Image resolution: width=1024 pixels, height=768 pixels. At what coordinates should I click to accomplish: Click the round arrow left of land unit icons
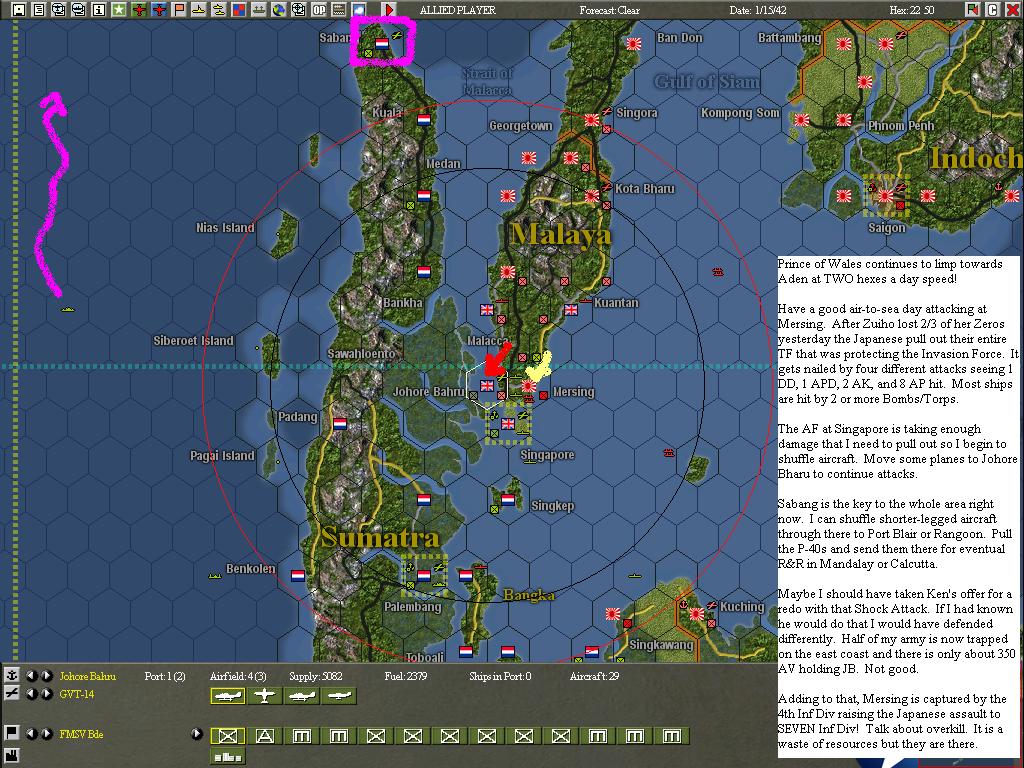pyautogui.click(x=197, y=733)
